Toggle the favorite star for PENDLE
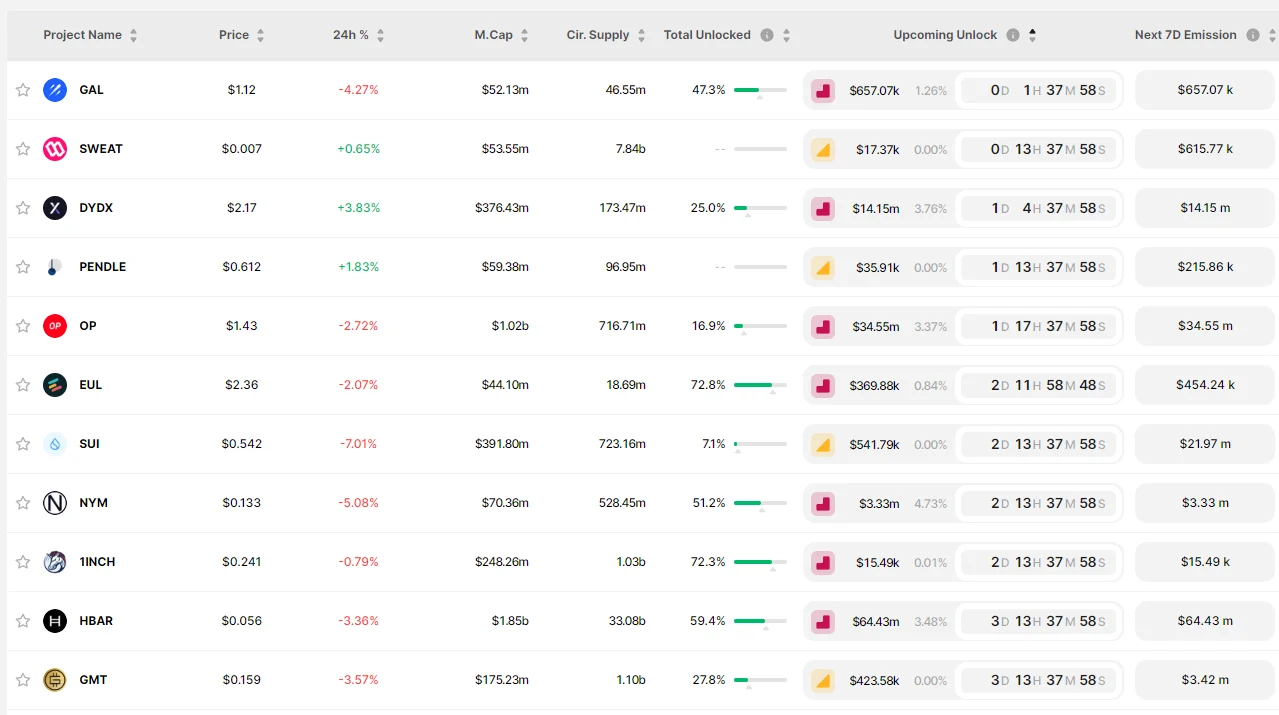 coord(23,267)
